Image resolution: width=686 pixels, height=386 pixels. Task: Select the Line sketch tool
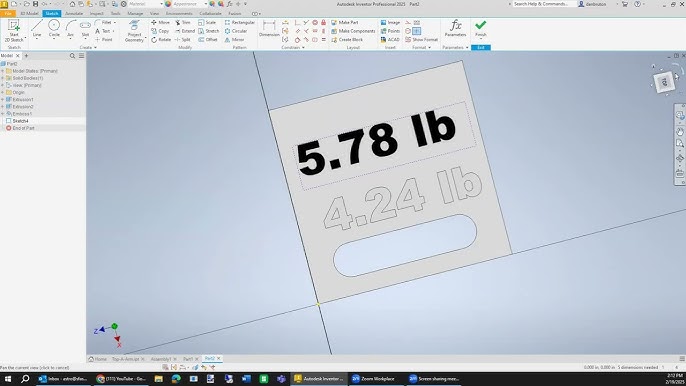click(x=37, y=29)
